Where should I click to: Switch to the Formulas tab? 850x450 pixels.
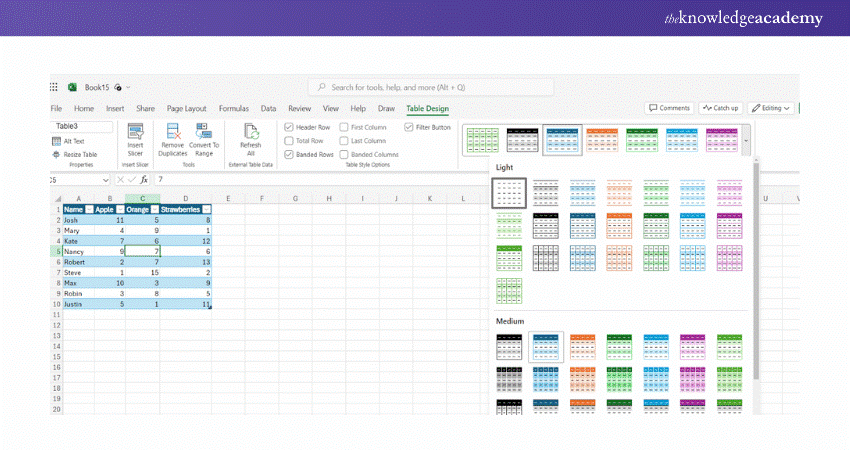point(233,108)
